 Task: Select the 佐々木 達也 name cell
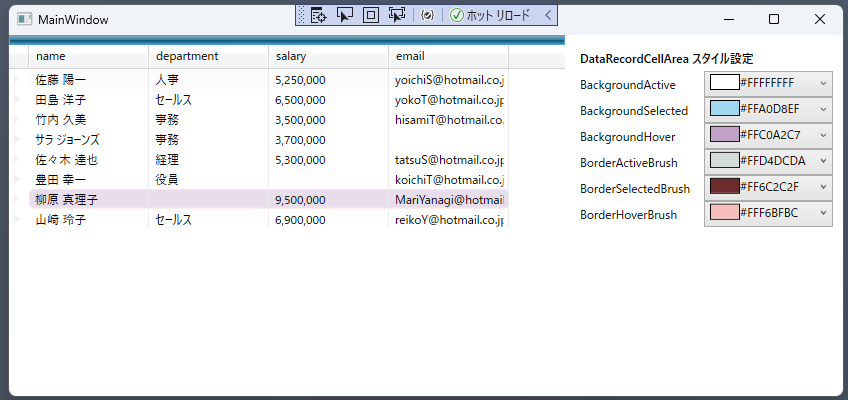point(89,160)
